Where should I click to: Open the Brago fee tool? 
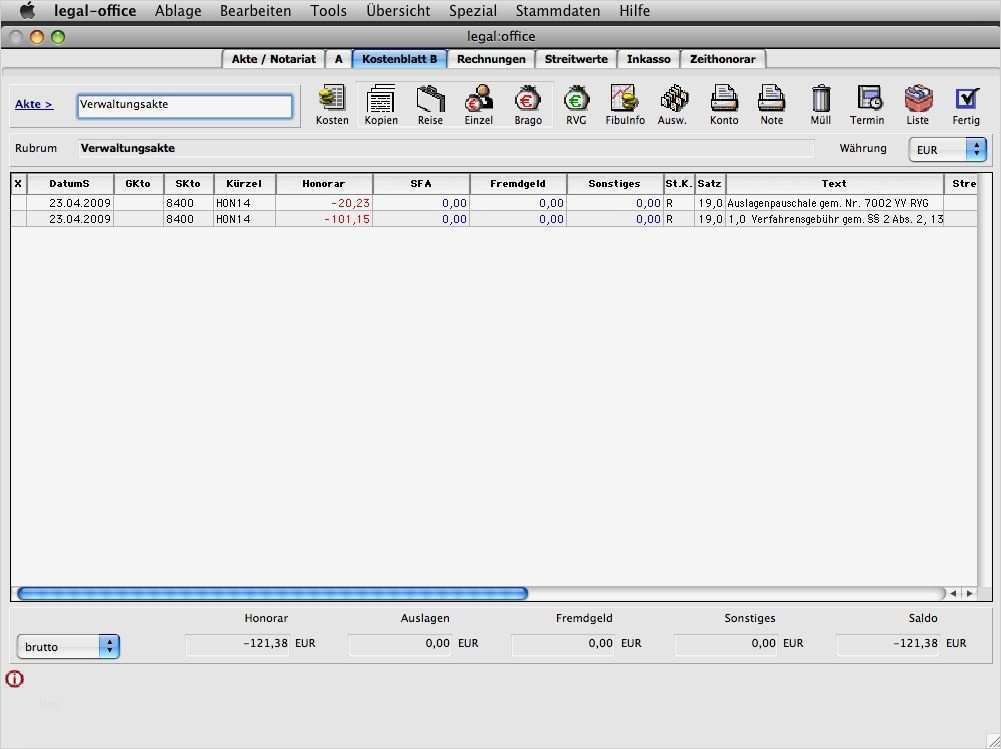[x=528, y=105]
